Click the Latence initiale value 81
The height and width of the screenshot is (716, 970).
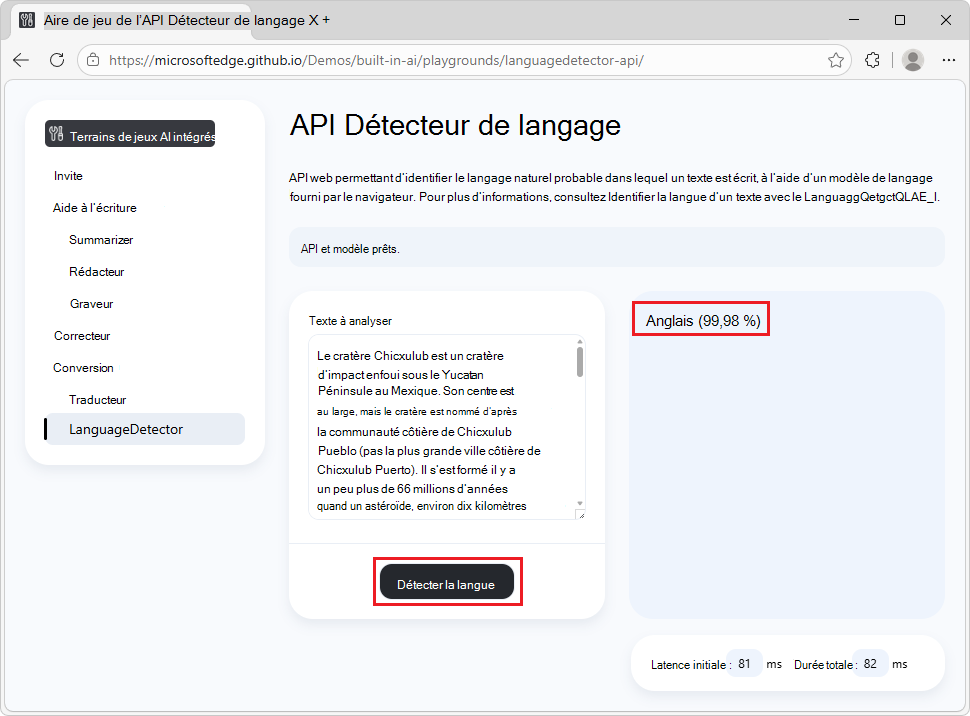coord(744,664)
